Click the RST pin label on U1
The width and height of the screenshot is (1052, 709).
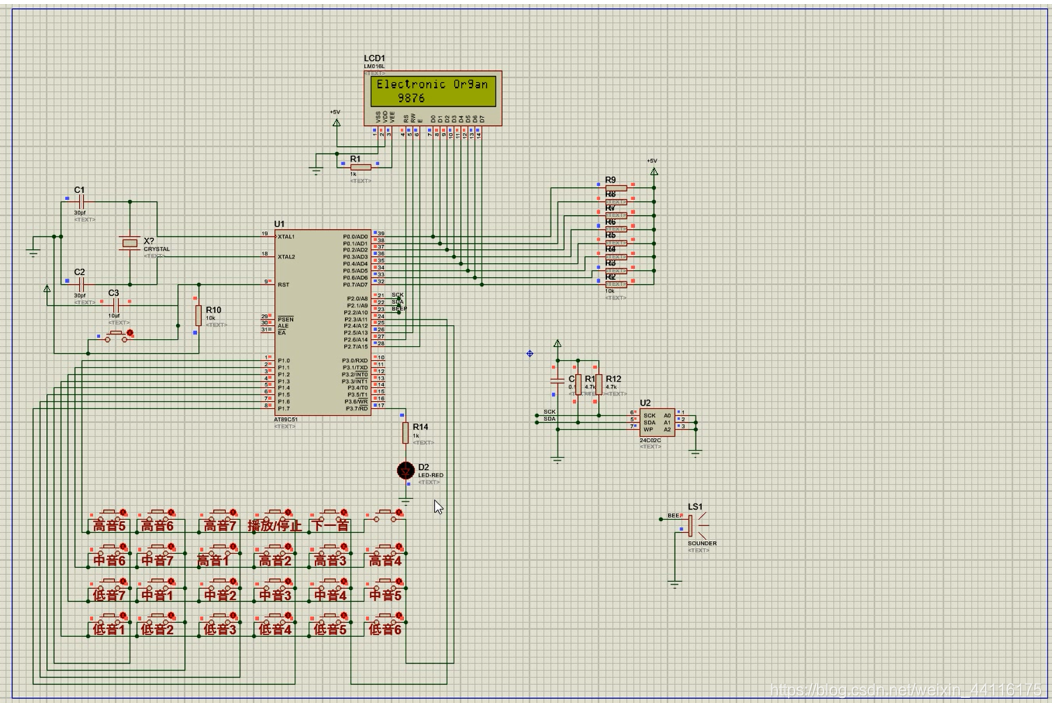[283, 284]
